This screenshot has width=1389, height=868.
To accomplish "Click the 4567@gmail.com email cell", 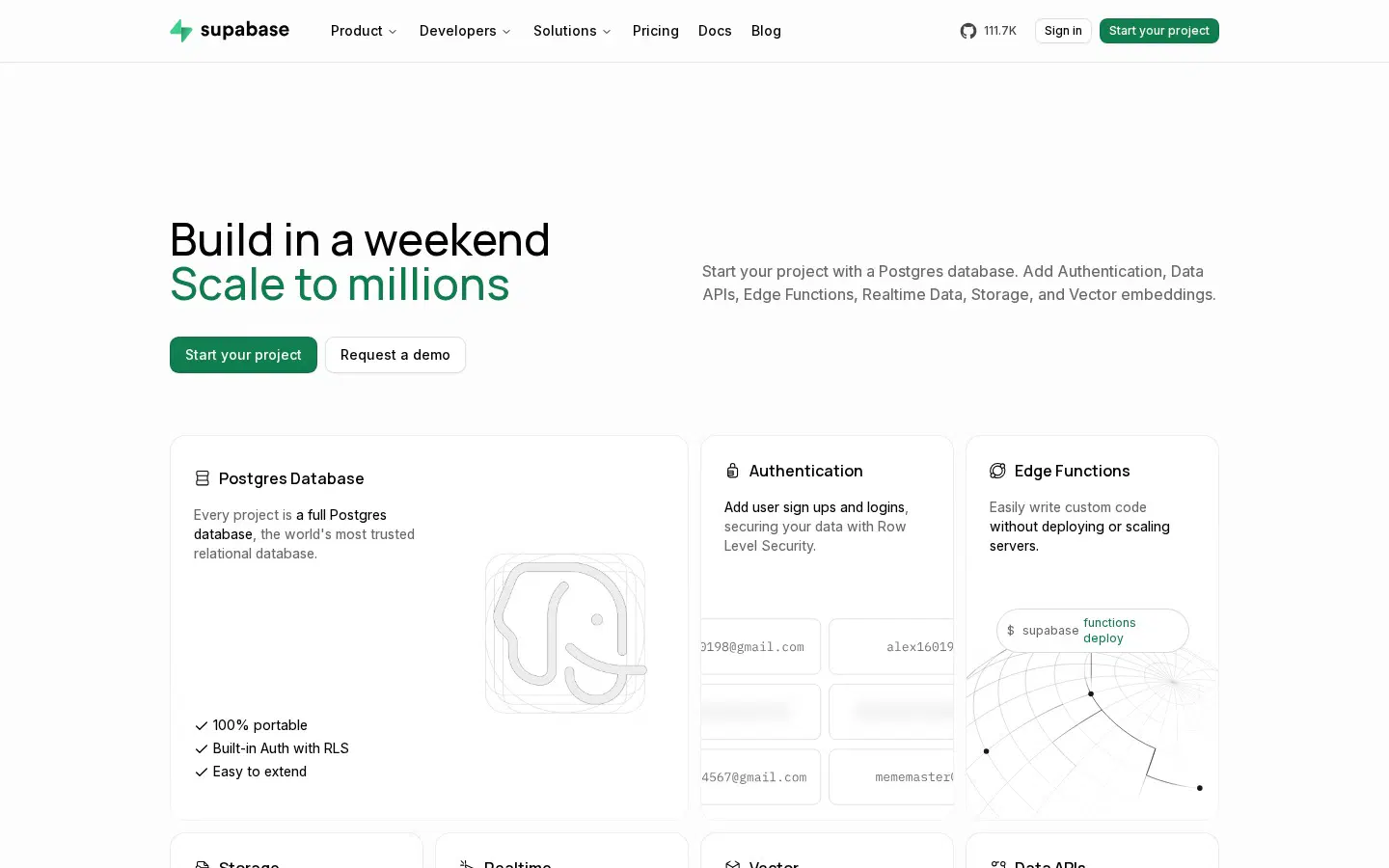I will click(761, 776).
